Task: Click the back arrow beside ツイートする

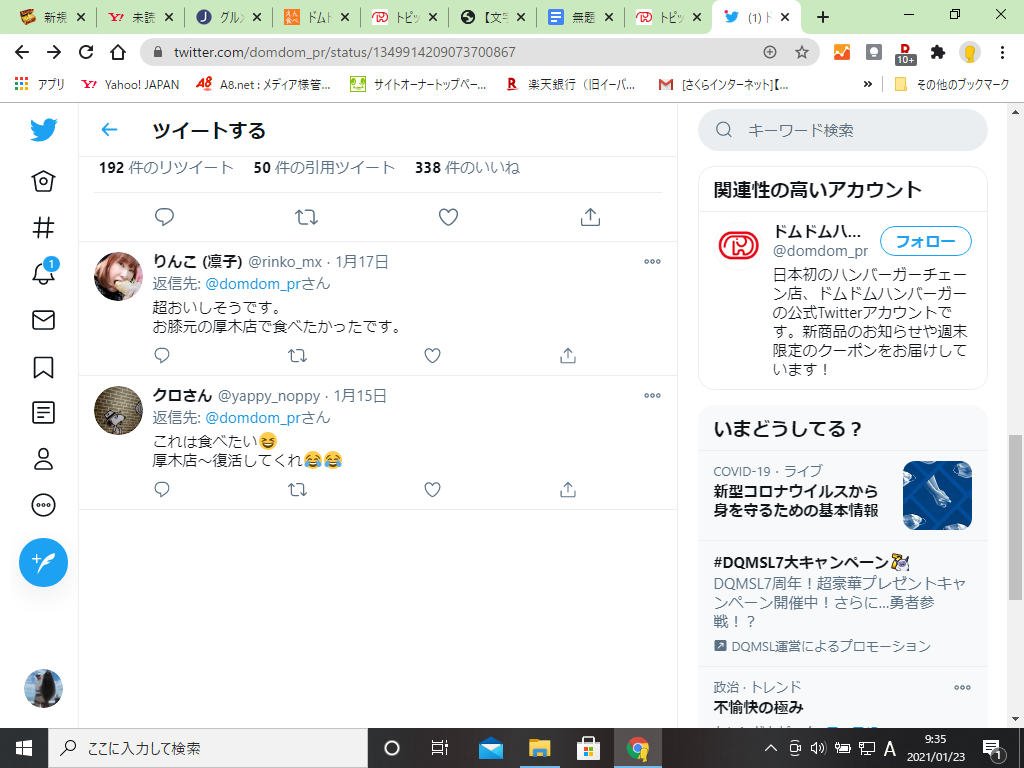Action: [x=109, y=130]
